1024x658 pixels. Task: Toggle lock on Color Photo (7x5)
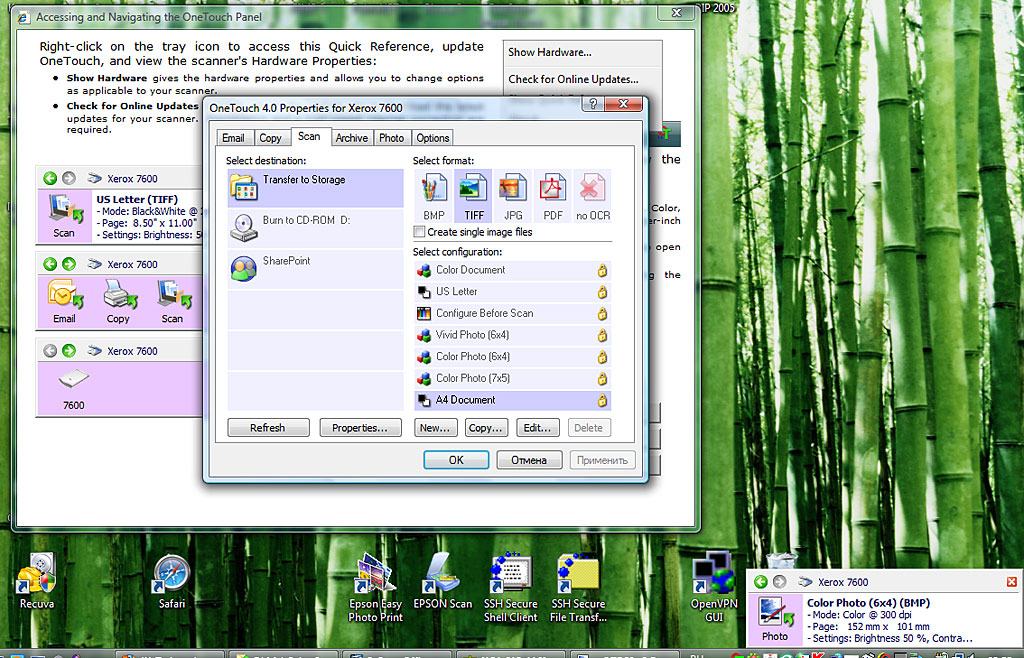[602, 379]
